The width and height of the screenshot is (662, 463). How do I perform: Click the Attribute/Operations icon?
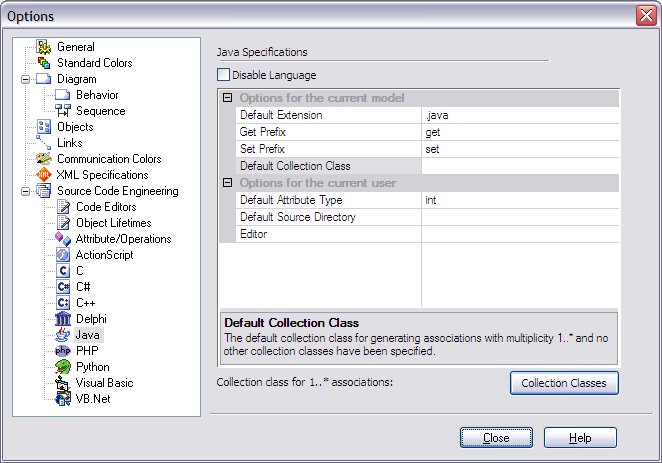pyautogui.click(x=63, y=239)
